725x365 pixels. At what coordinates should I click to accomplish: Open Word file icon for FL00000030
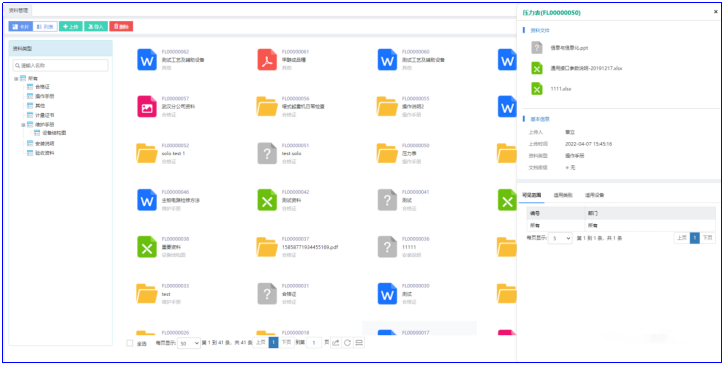point(387,294)
